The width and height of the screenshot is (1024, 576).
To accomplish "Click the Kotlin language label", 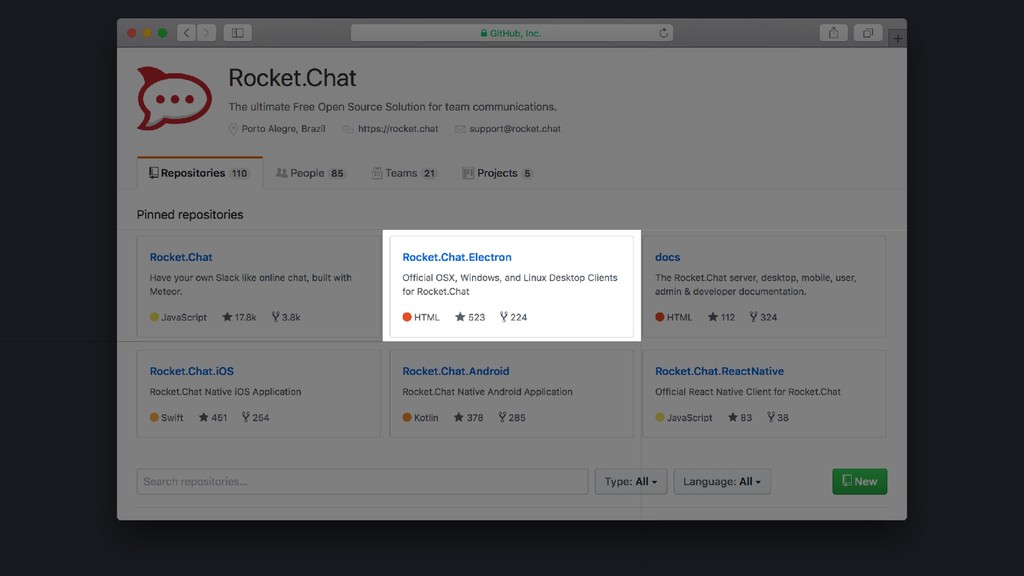I will point(426,417).
